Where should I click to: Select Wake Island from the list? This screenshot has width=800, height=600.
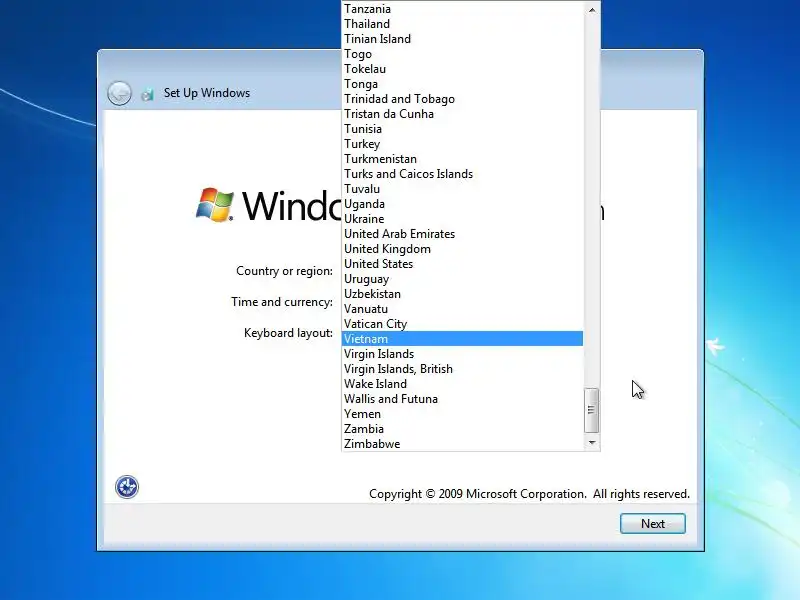tap(462, 384)
